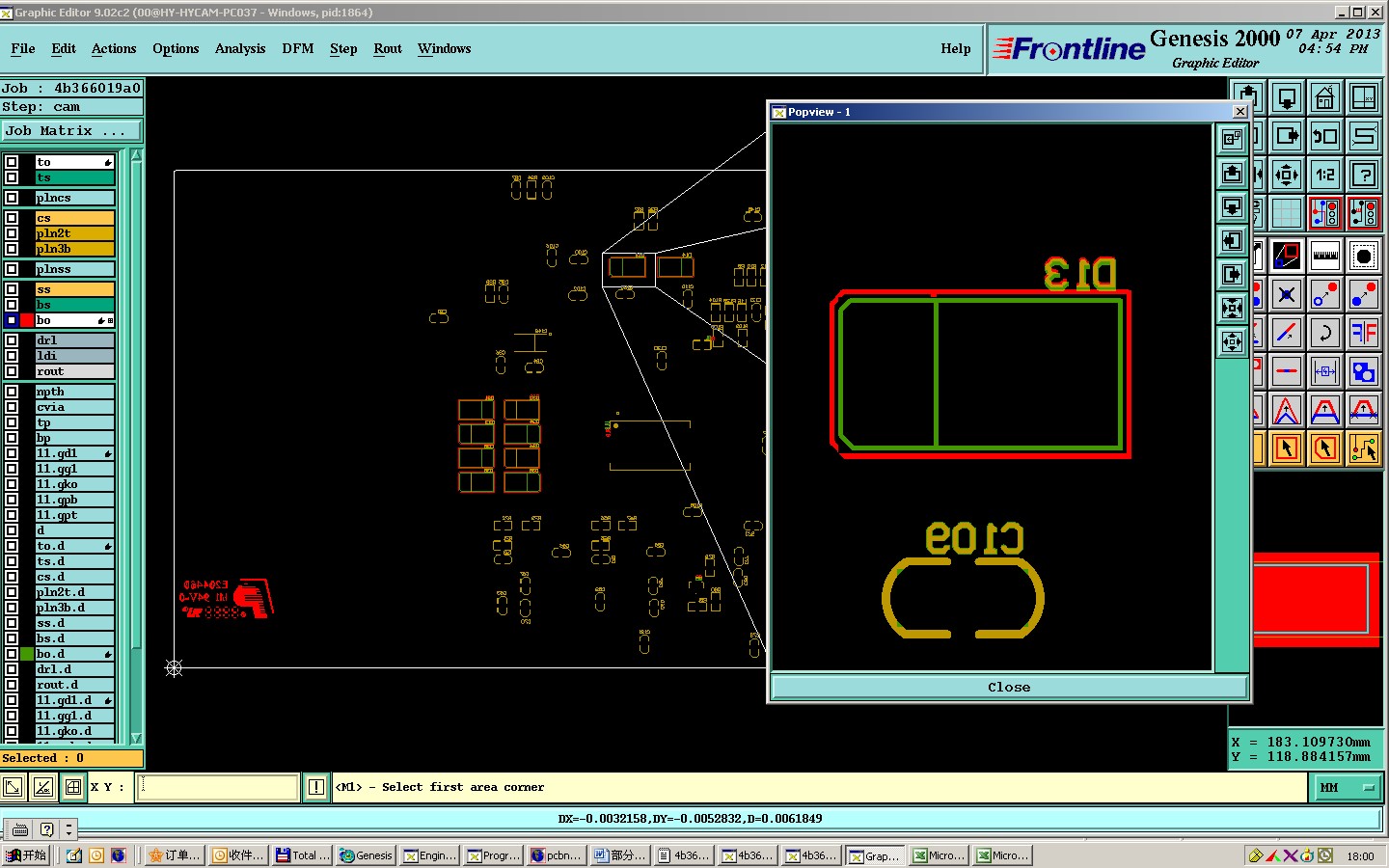Image resolution: width=1389 pixels, height=868 pixels.
Task: Click the question mark help icon in toolbar
Action: pos(1364,175)
